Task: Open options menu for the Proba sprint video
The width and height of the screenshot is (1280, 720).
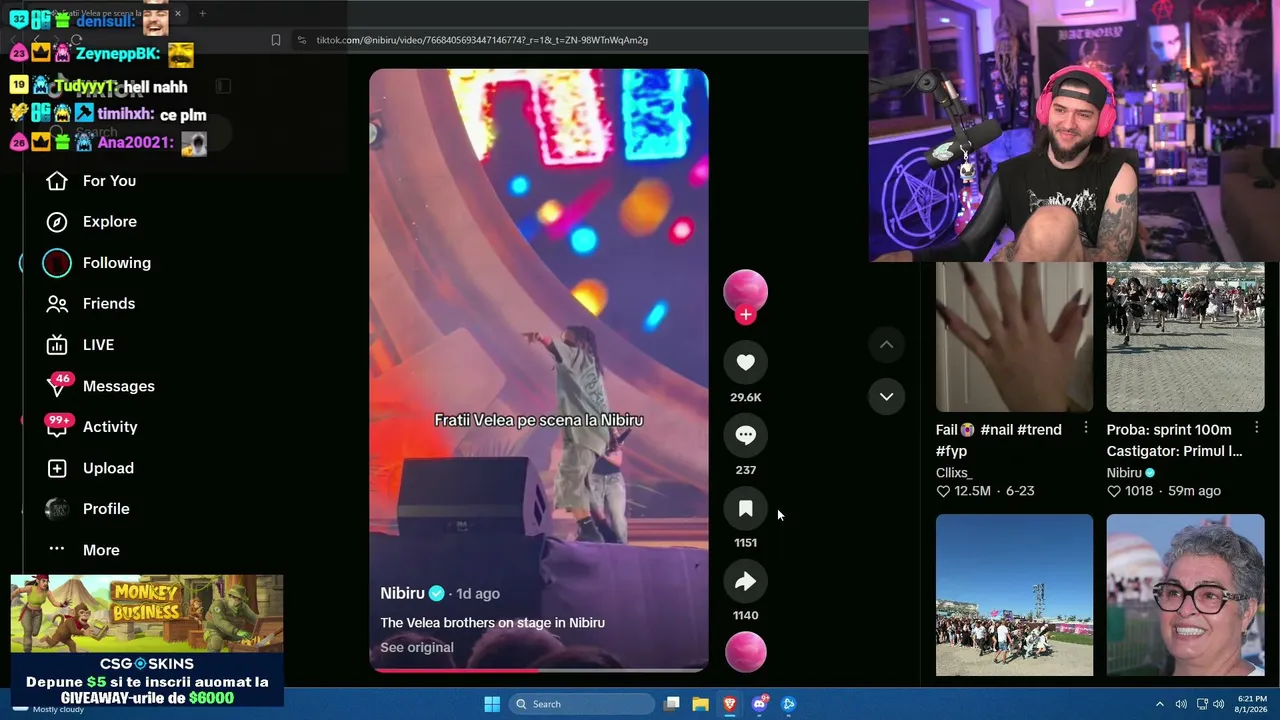Action: click(1257, 428)
